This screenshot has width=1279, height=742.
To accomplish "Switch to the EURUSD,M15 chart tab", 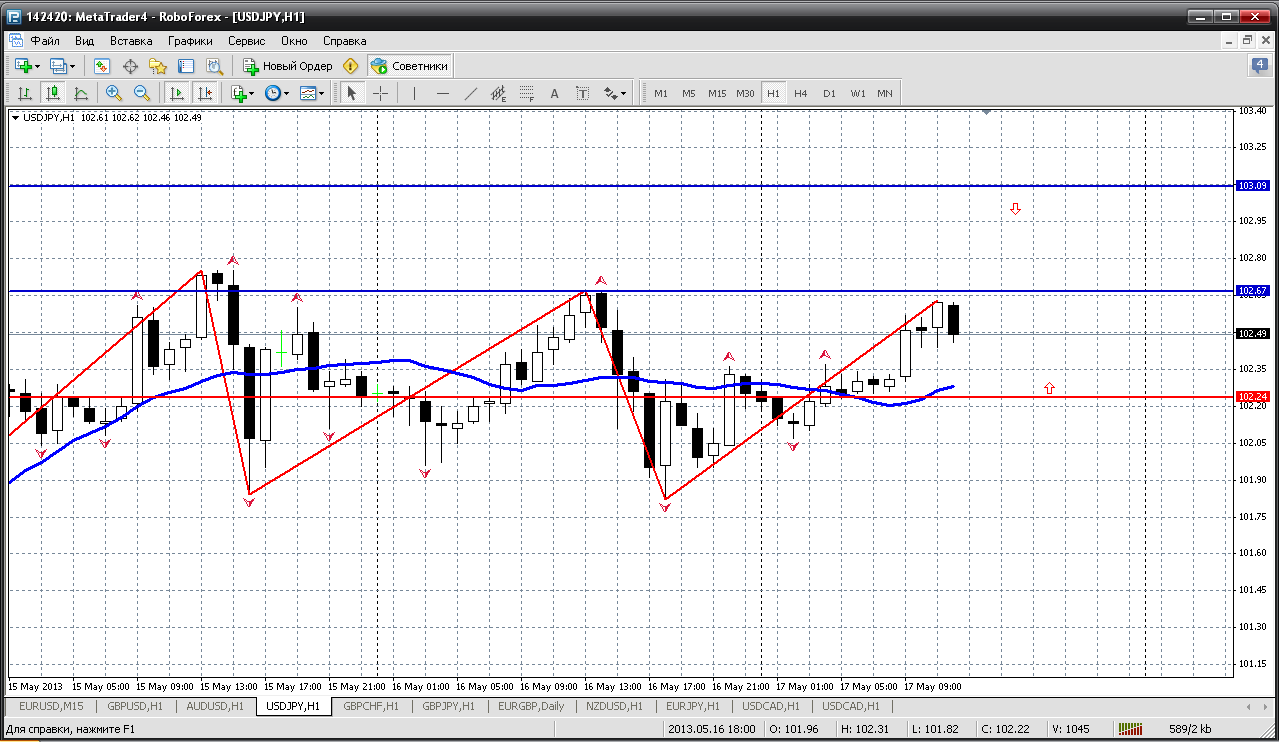I will 51,706.
